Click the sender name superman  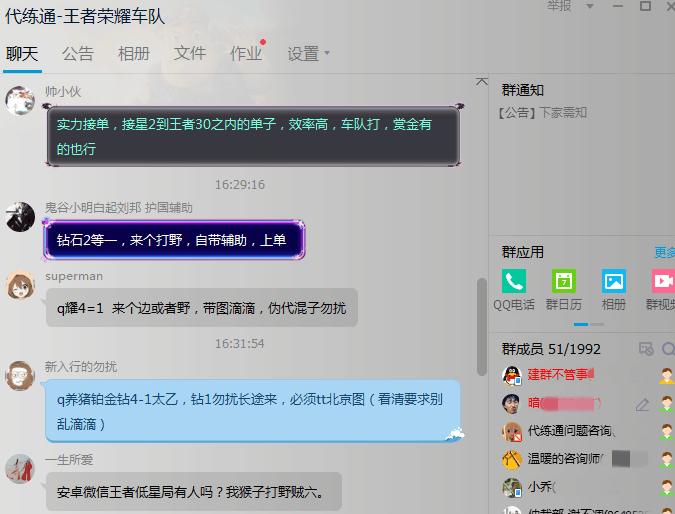[74, 276]
